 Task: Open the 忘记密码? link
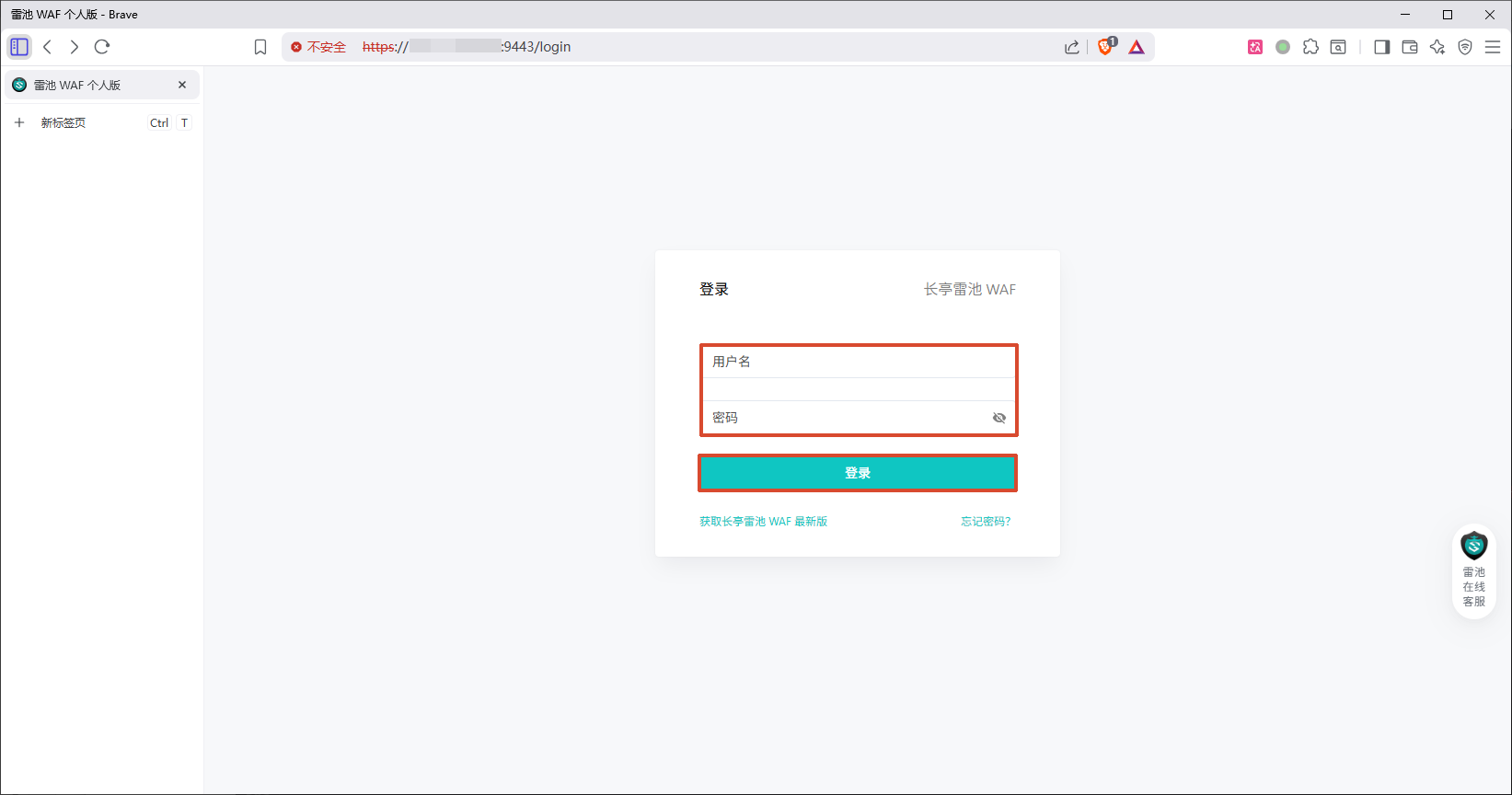986,522
